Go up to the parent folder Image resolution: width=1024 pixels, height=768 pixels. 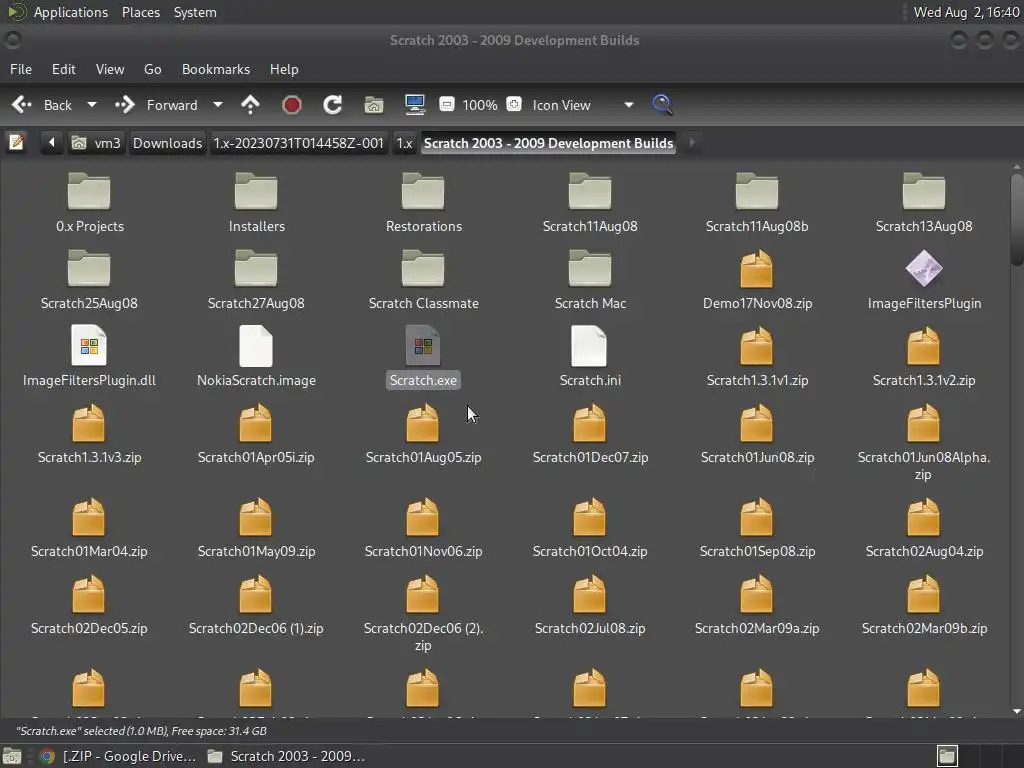coord(250,105)
